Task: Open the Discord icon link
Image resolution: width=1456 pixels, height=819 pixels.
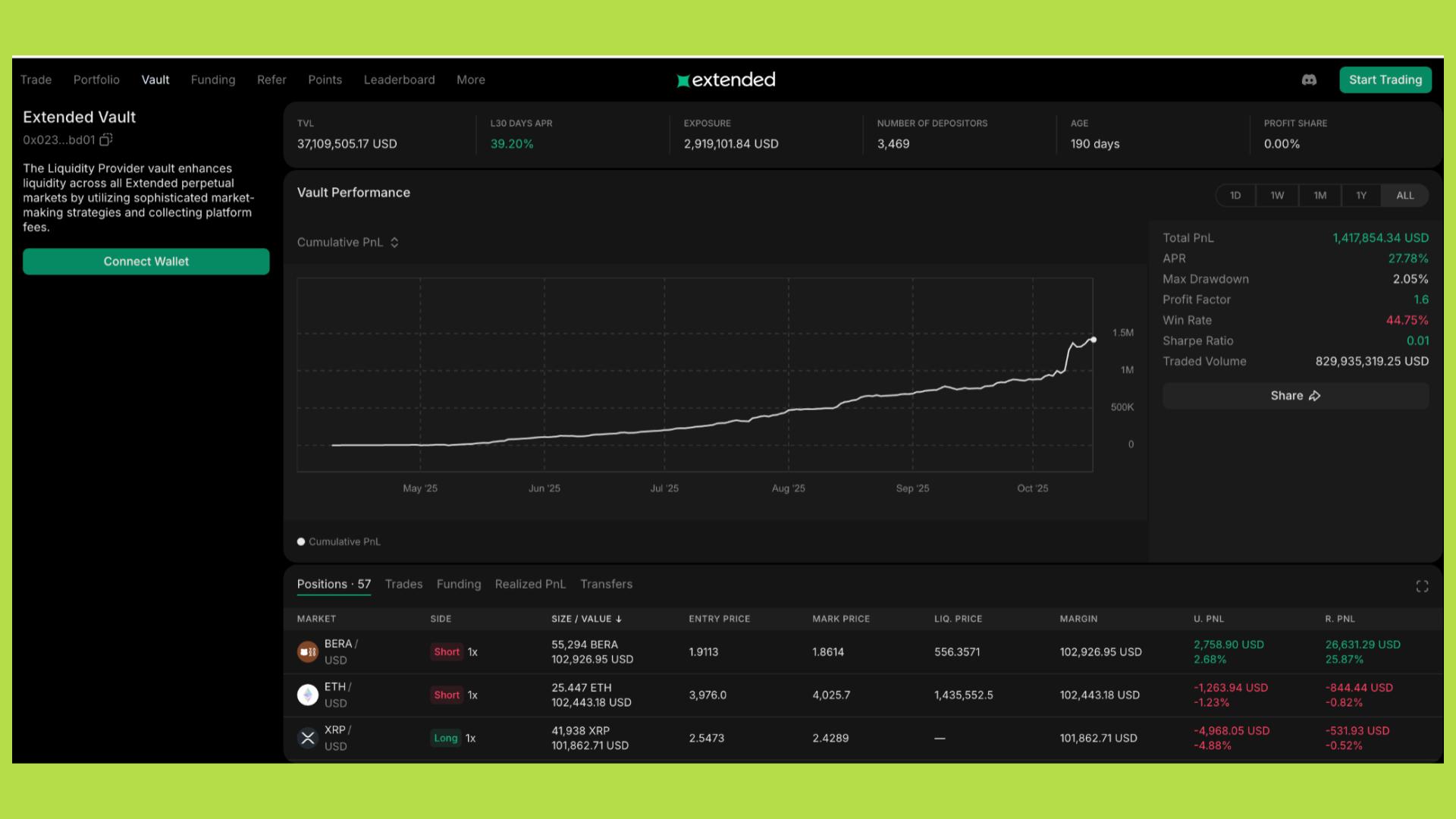Action: click(1309, 80)
